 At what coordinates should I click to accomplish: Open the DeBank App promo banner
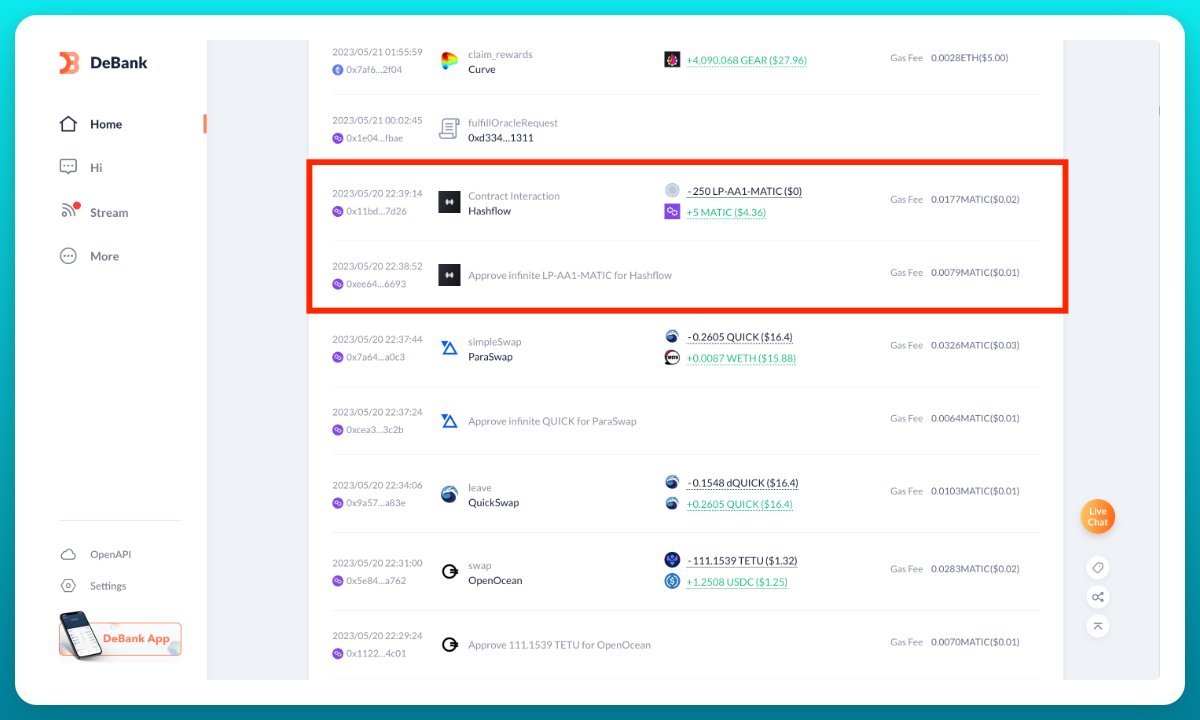(120, 636)
